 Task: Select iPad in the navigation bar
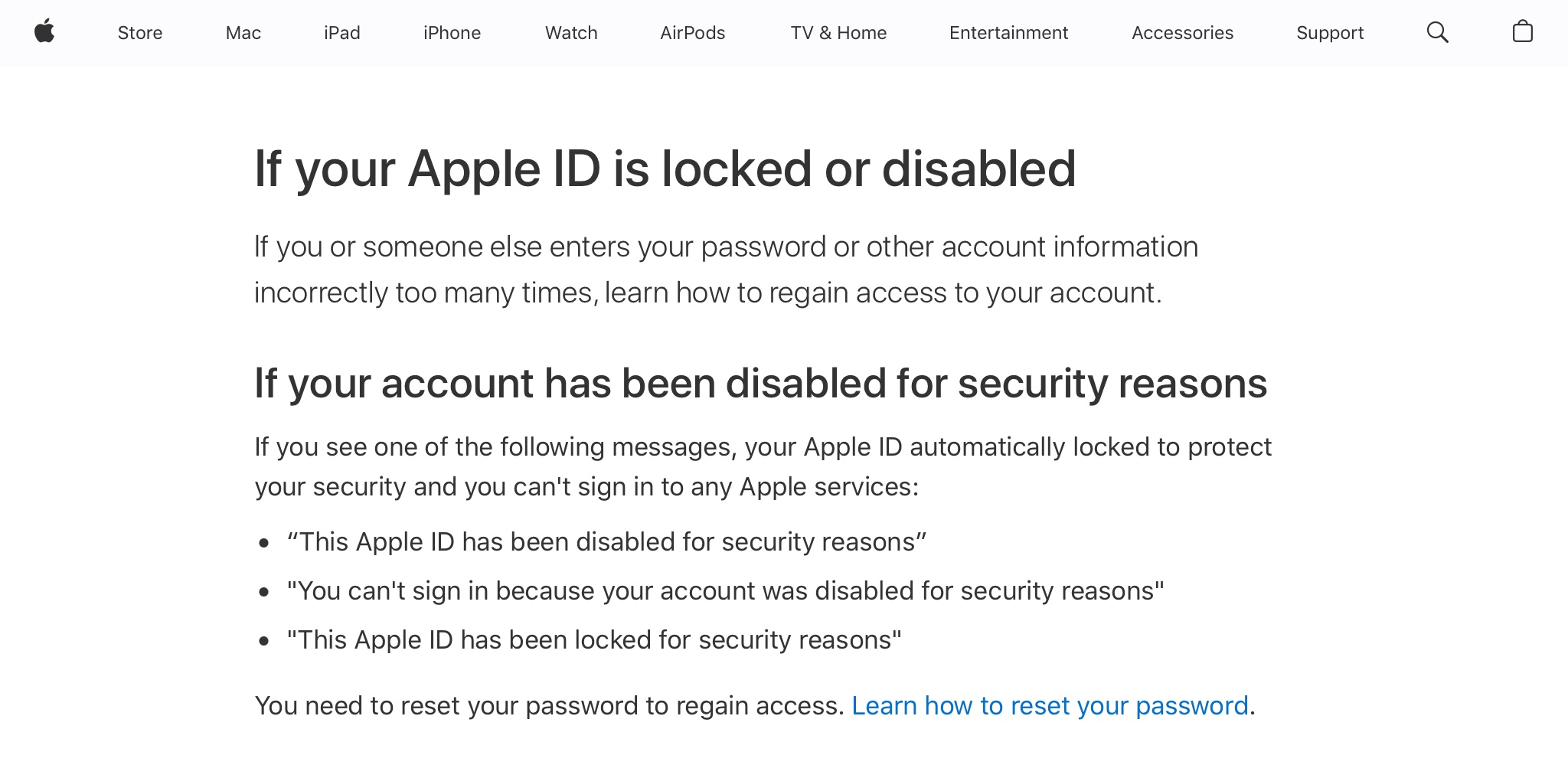(x=341, y=33)
